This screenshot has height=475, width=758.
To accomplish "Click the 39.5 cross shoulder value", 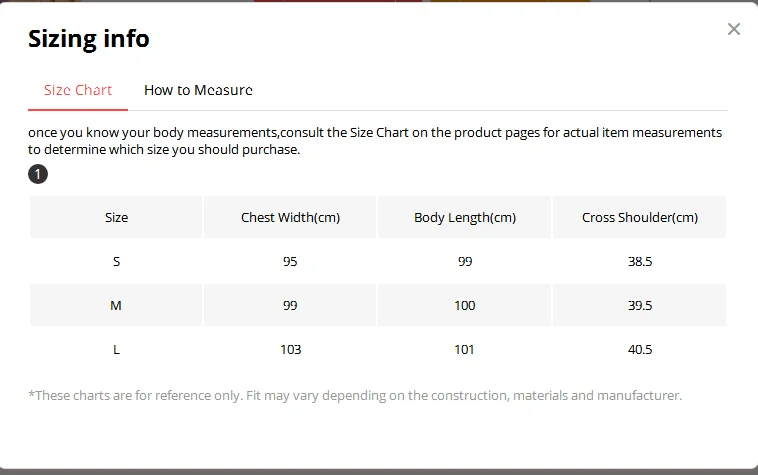I will [x=640, y=305].
